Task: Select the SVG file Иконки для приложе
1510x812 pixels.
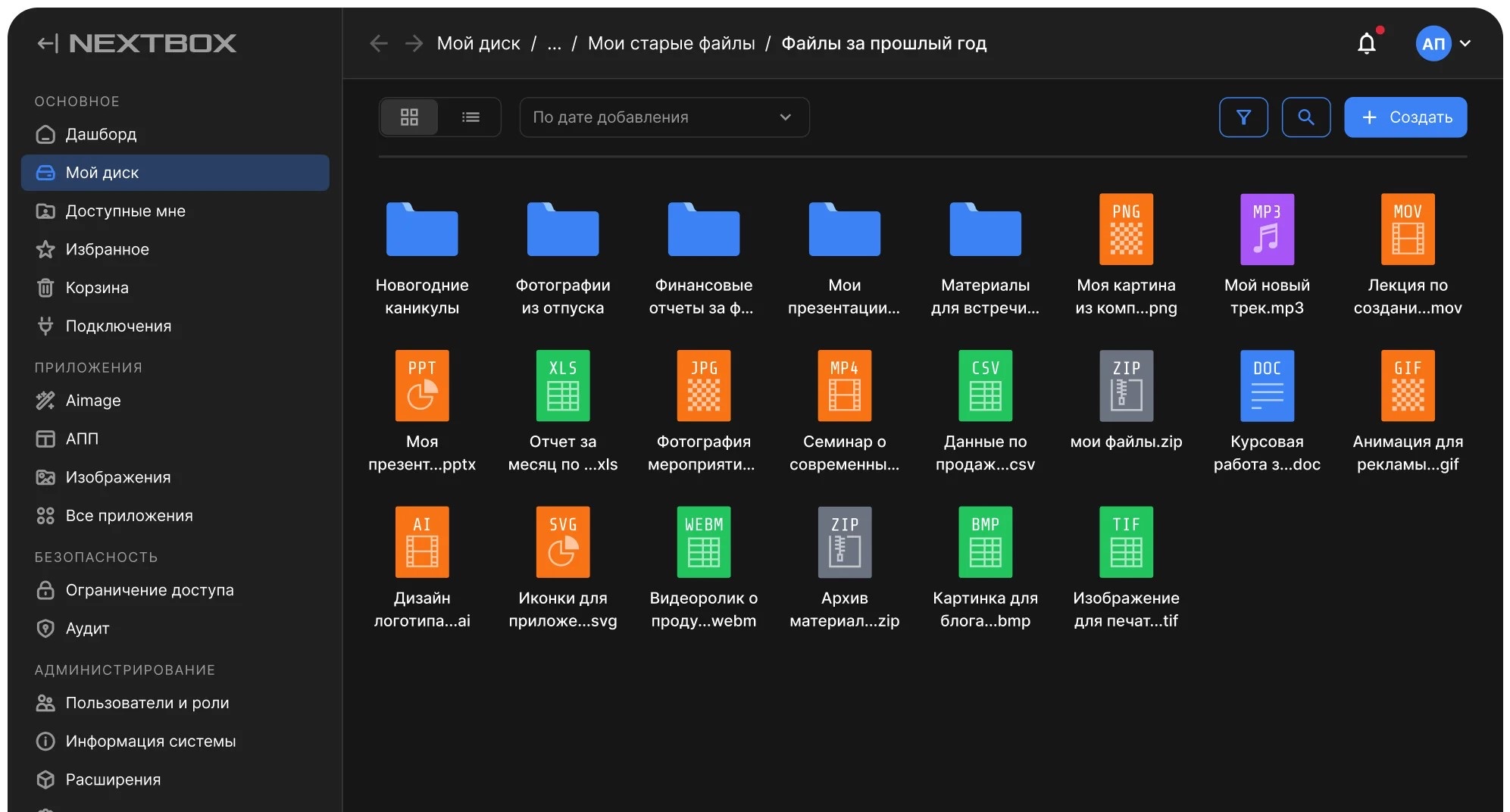Action: (x=563, y=570)
